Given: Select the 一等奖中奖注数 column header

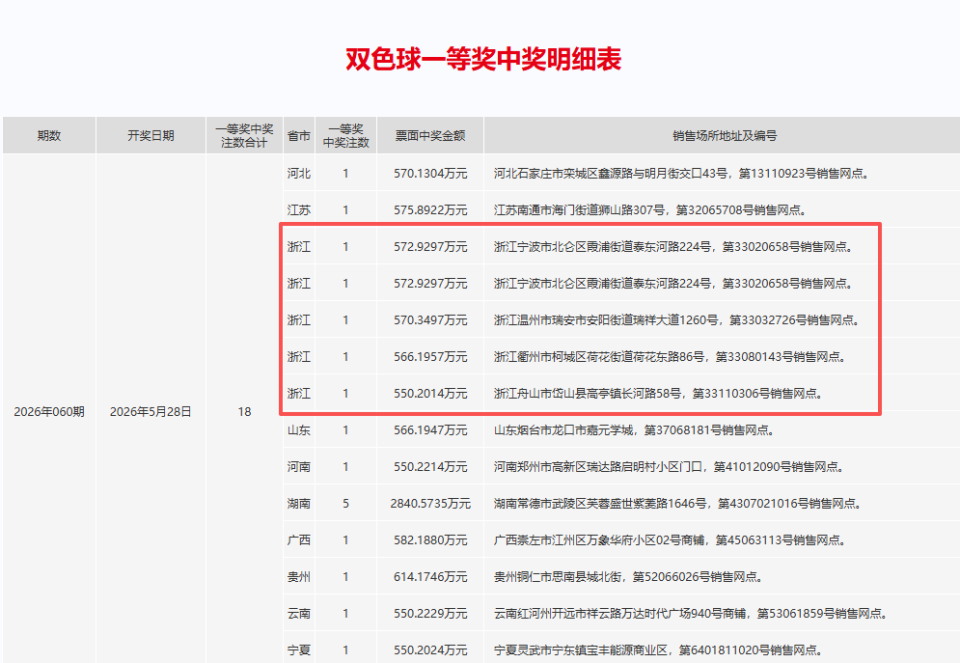Looking at the screenshot, I should pos(346,135).
